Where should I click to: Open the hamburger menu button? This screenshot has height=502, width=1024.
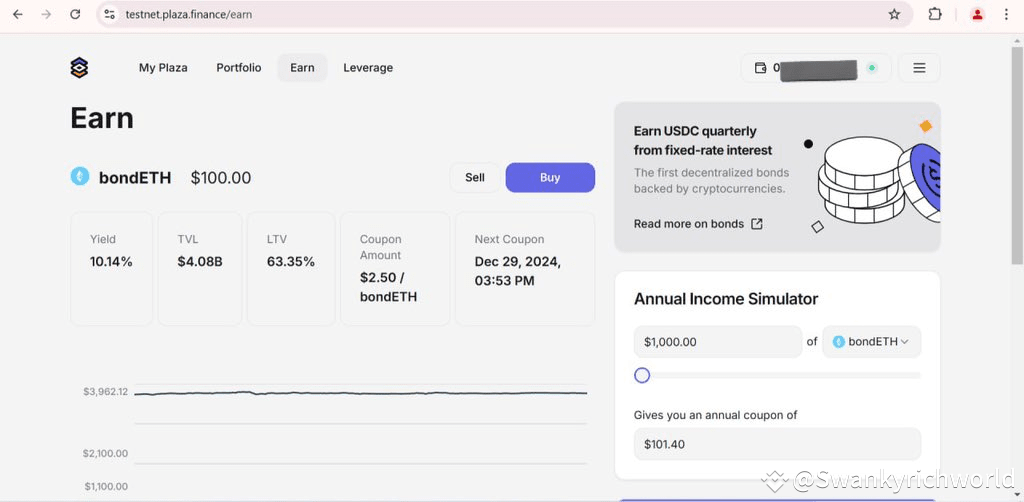[x=919, y=68]
